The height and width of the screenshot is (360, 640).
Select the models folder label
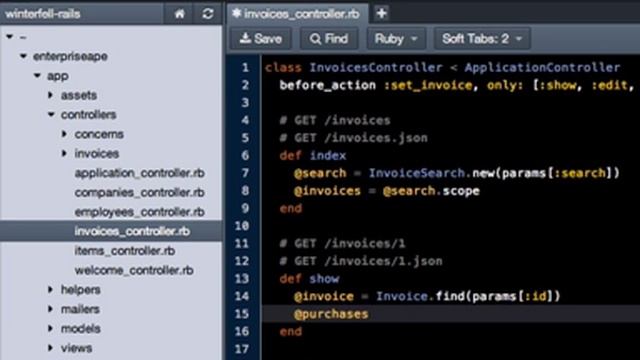80,328
